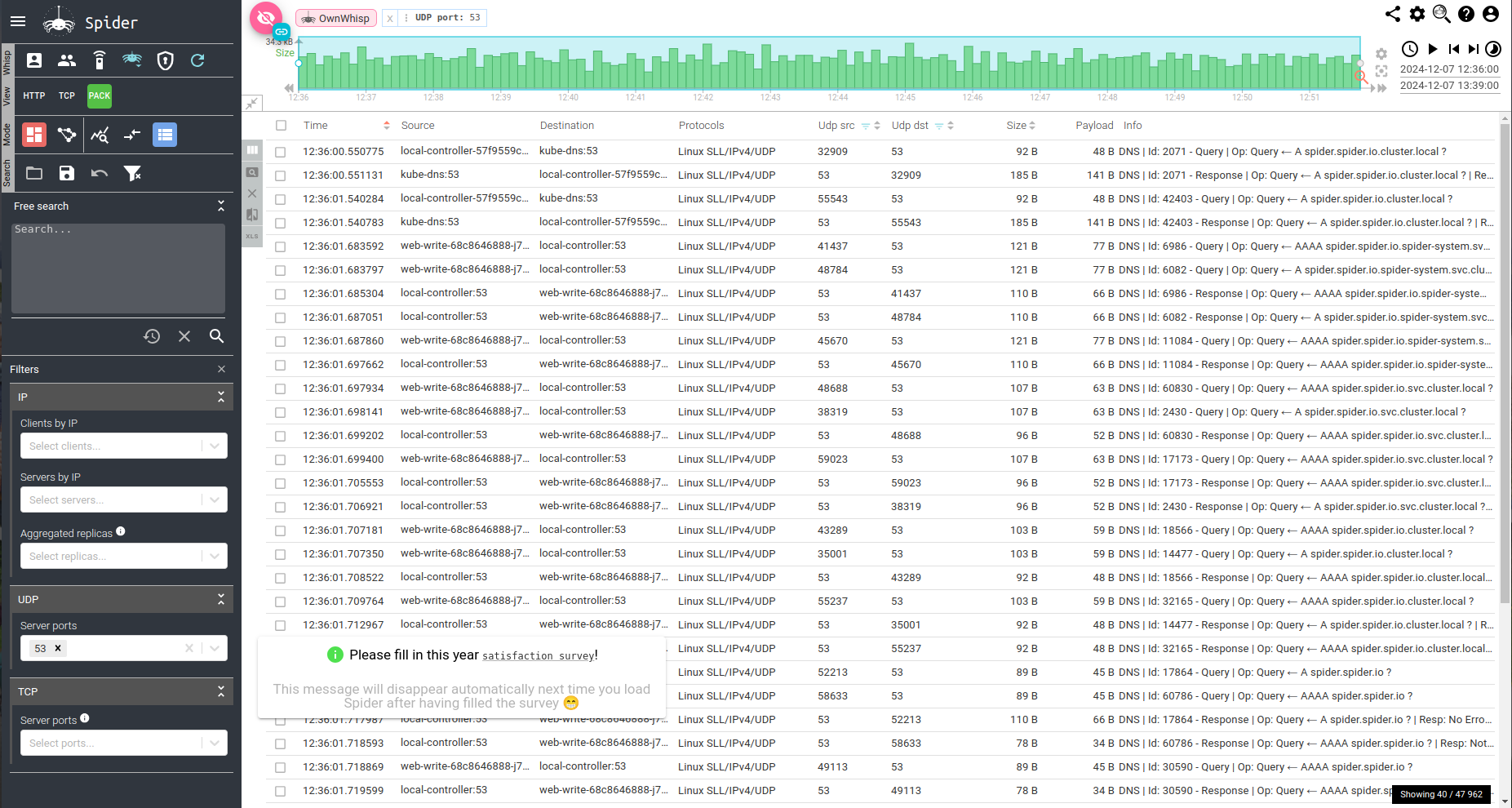
Task: Play the timeline auto-refresh
Action: click(1433, 49)
